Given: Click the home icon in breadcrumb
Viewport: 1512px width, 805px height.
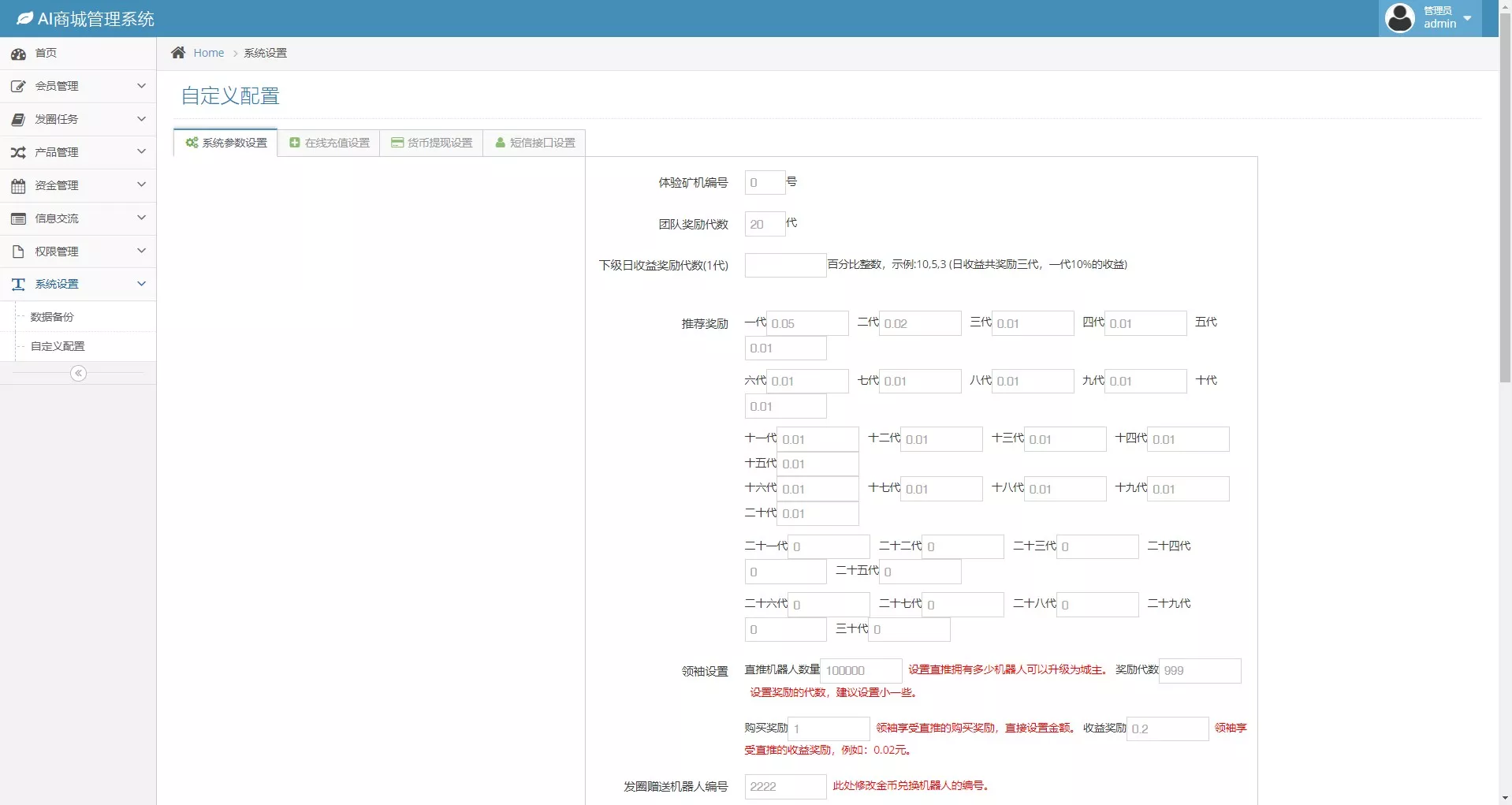Looking at the screenshot, I should pyautogui.click(x=178, y=53).
